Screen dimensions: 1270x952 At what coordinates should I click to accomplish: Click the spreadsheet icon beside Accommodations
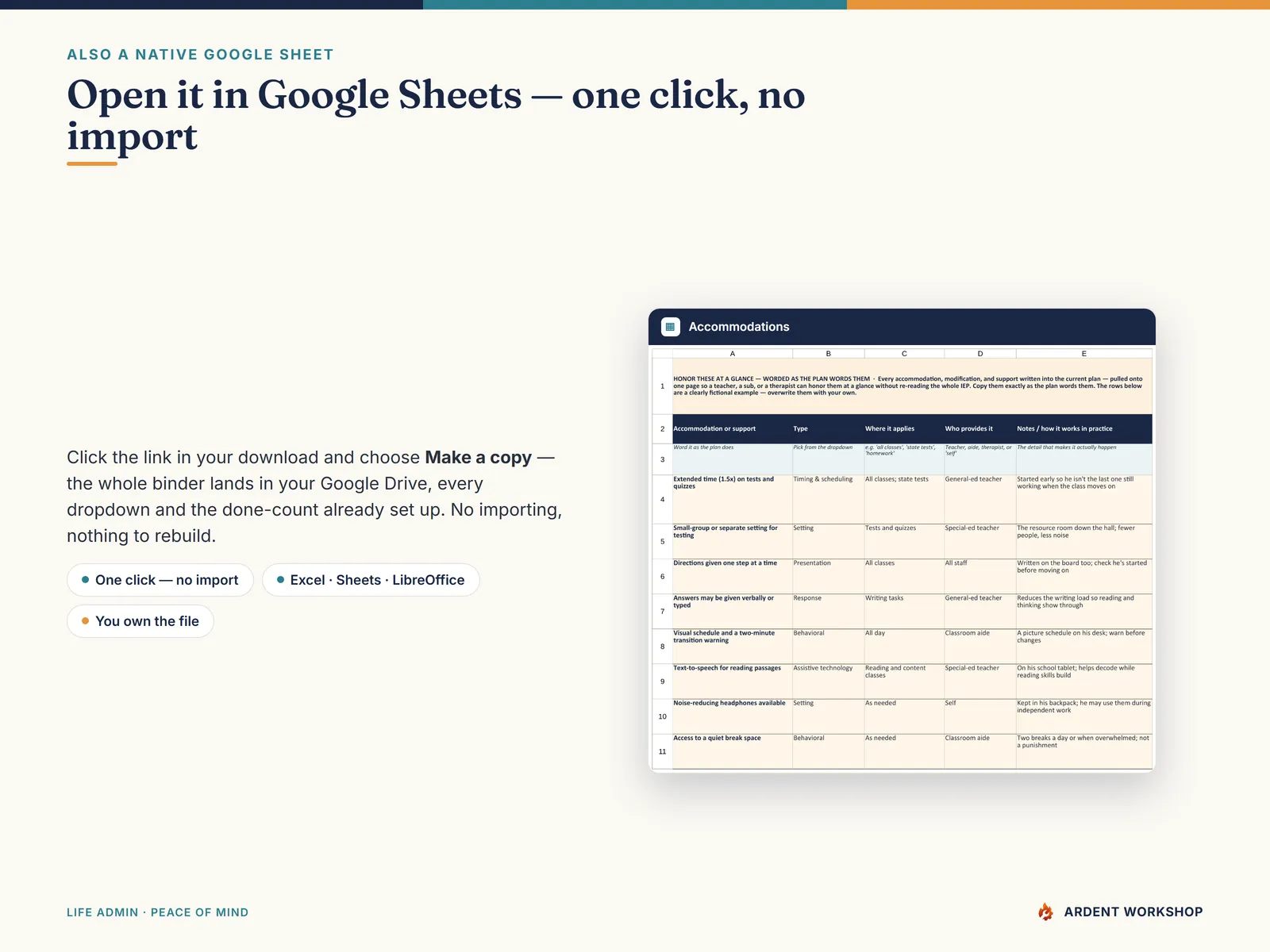point(670,327)
